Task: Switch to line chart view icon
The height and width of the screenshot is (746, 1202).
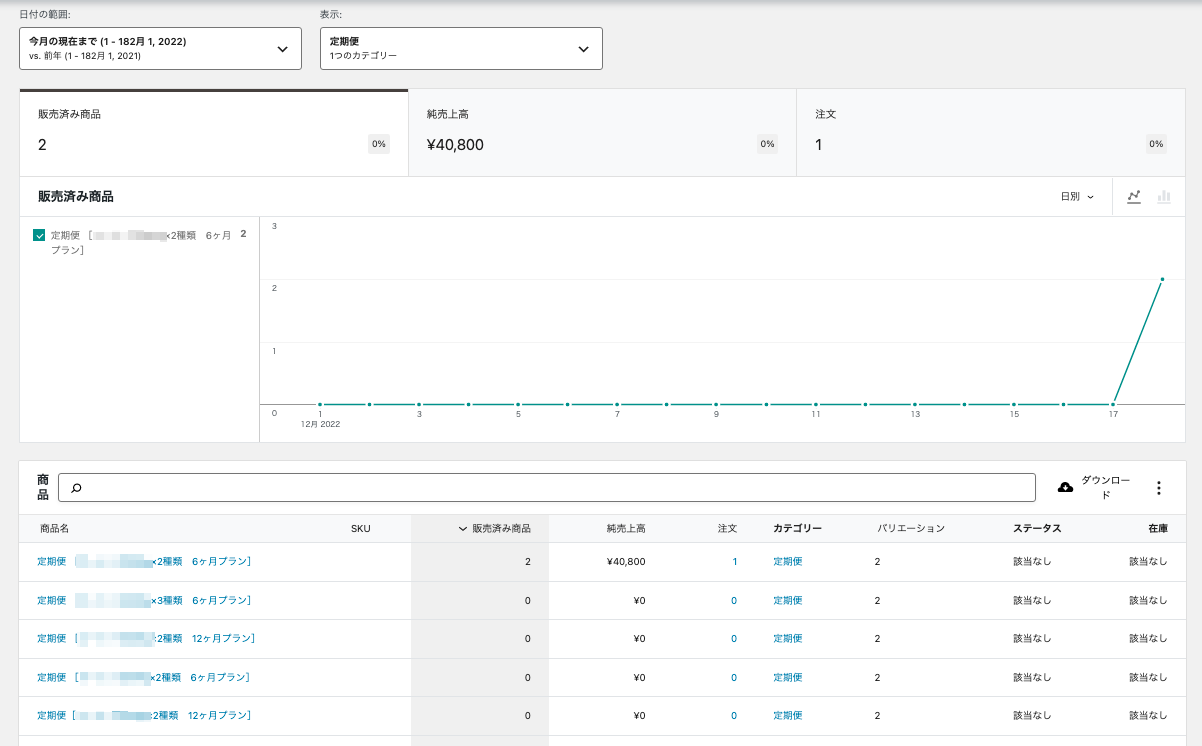Action: click(1133, 197)
